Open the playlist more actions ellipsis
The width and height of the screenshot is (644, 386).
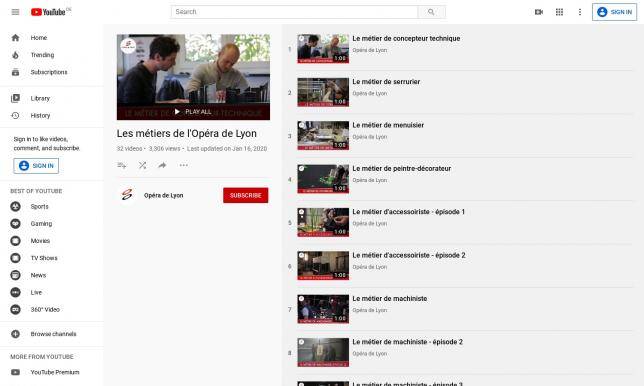coord(184,165)
